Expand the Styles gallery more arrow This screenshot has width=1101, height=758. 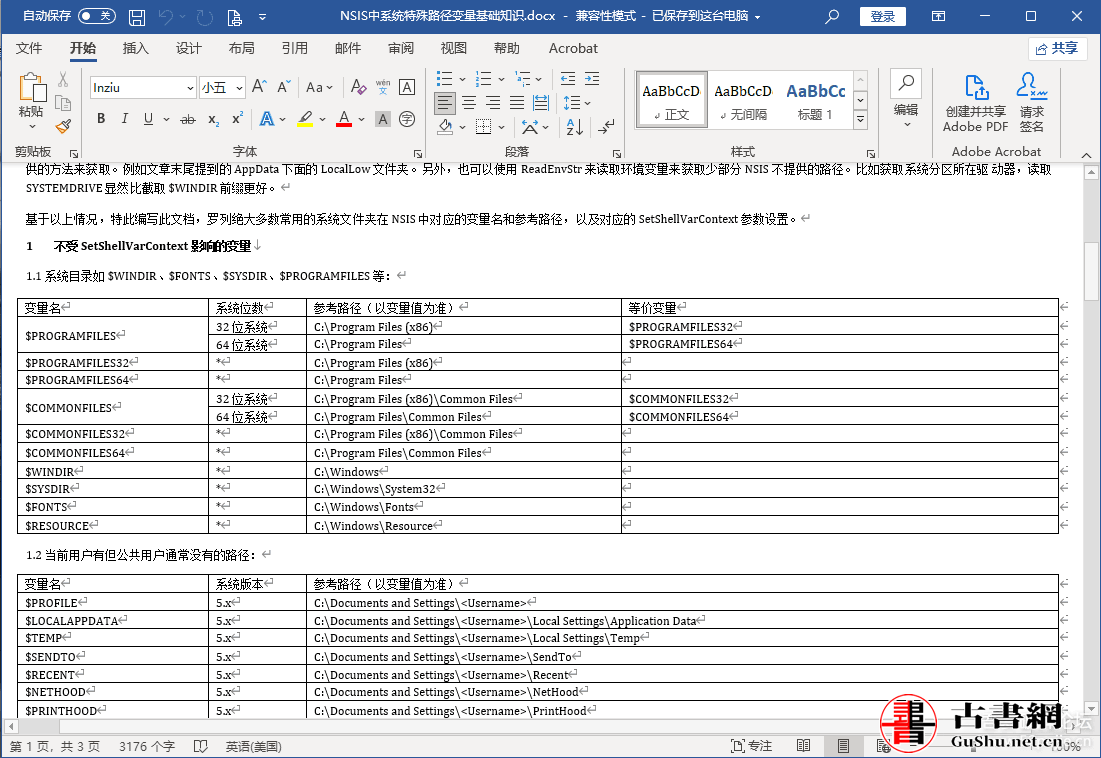[x=859, y=121]
